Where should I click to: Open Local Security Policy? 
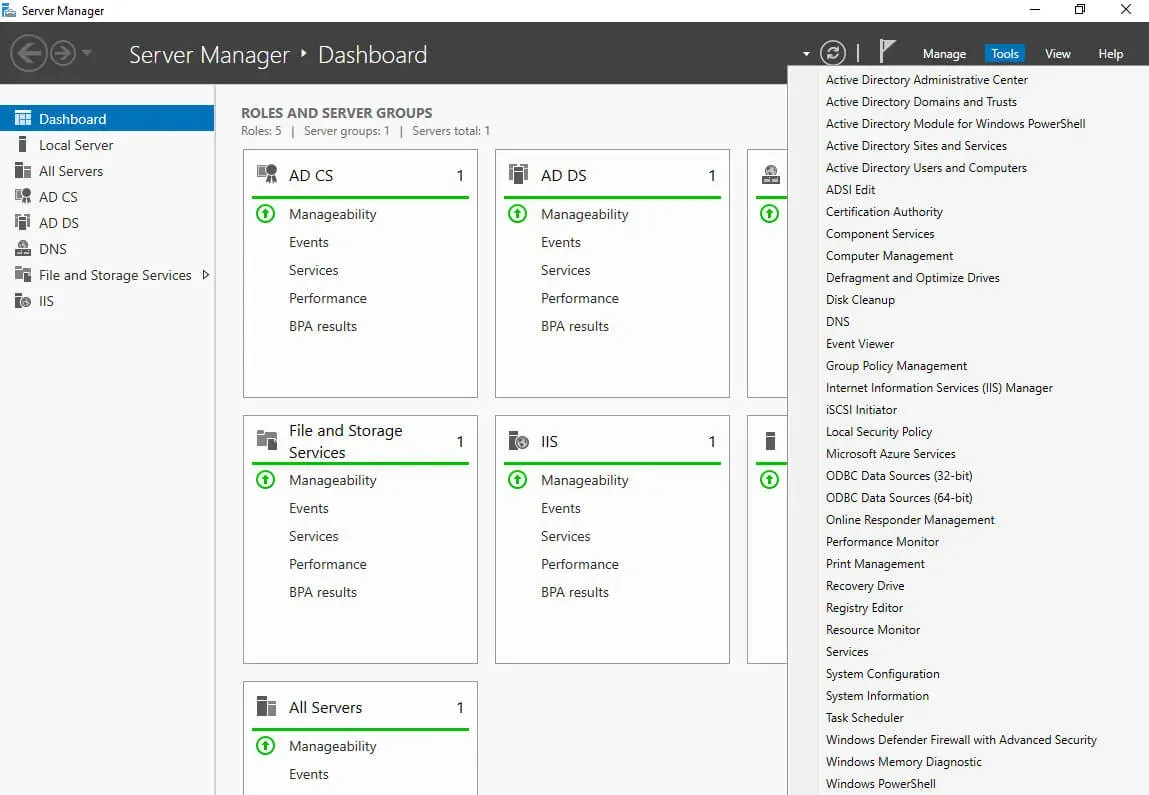click(x=879, y=432)
